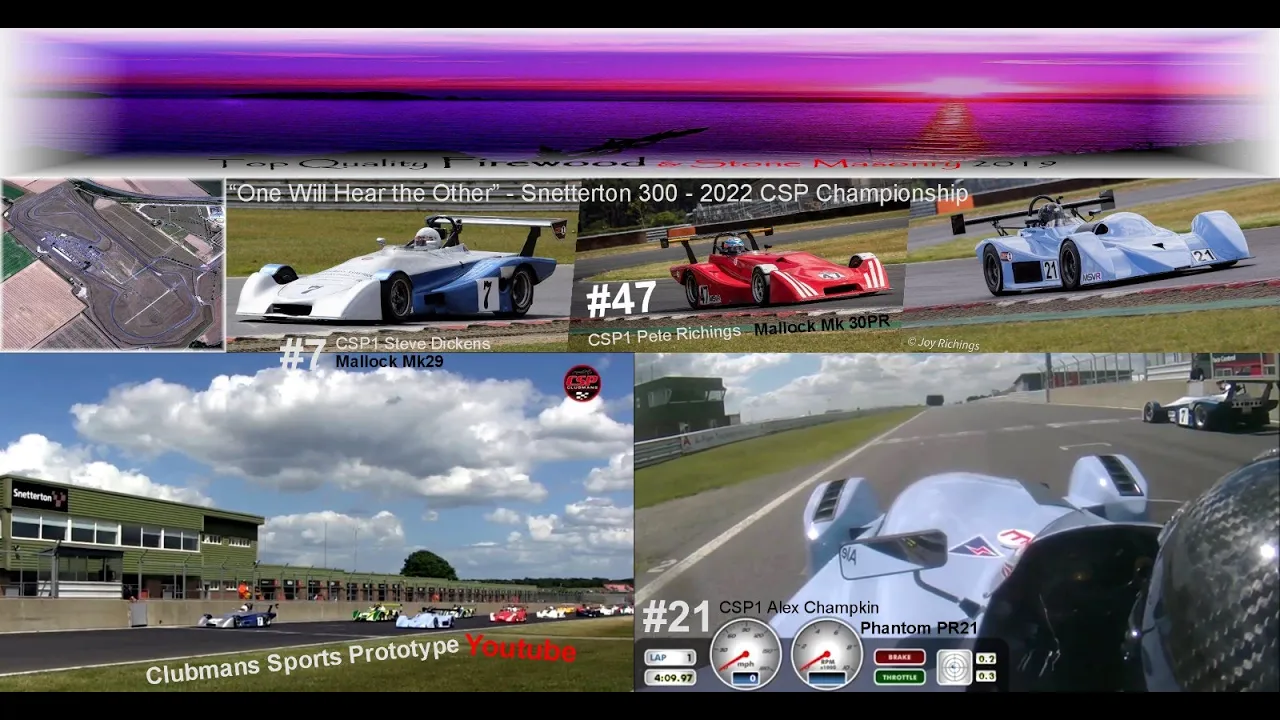Click the G-force target indicator

[954, 667]
